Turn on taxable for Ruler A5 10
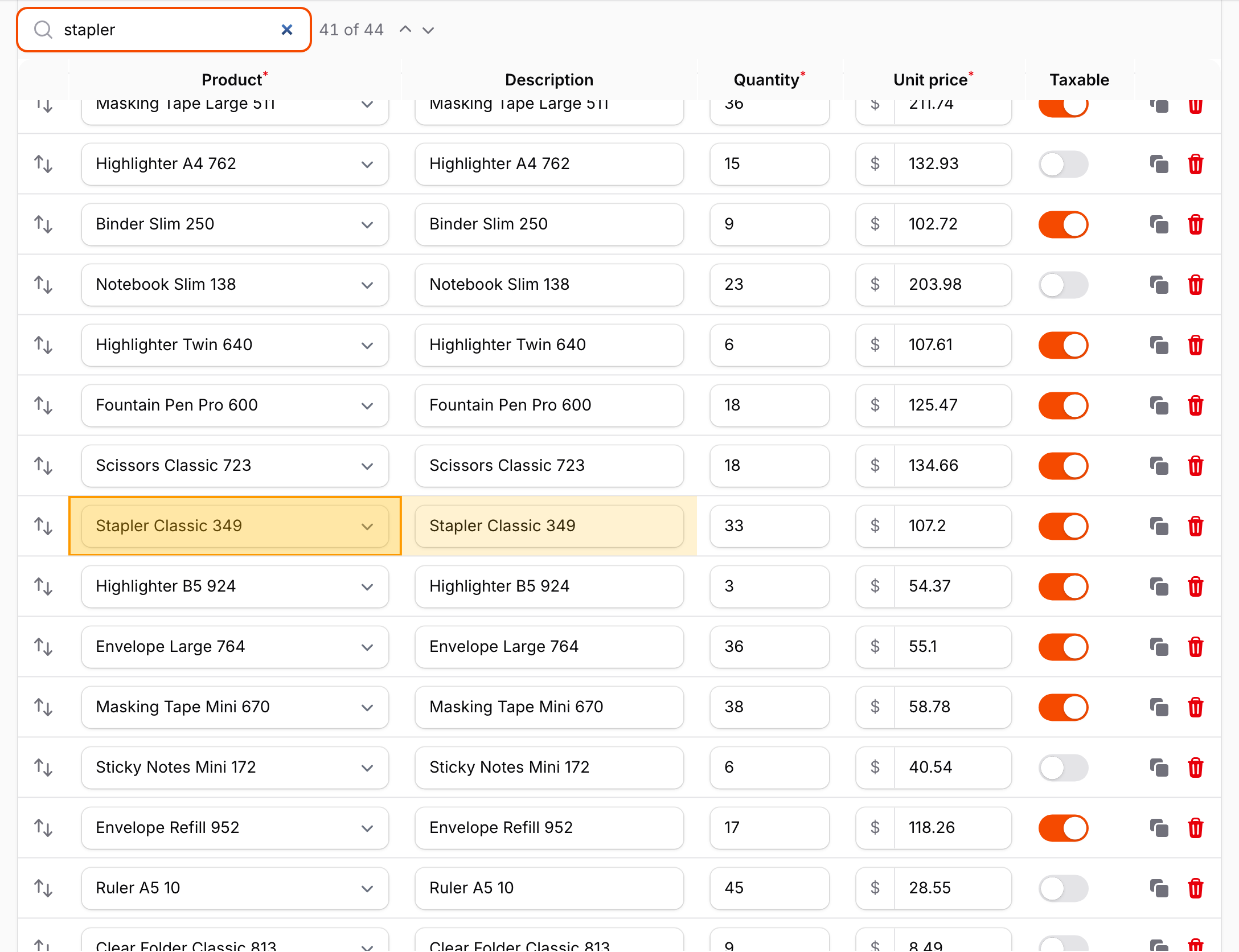 point(1063,889)
